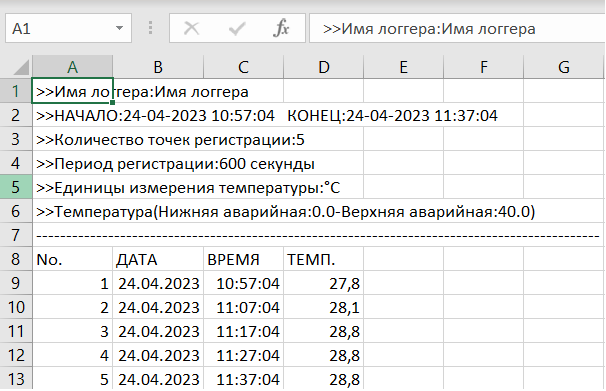Select row 7 header
The image size is (606, 391).
(x=16, y=235)
